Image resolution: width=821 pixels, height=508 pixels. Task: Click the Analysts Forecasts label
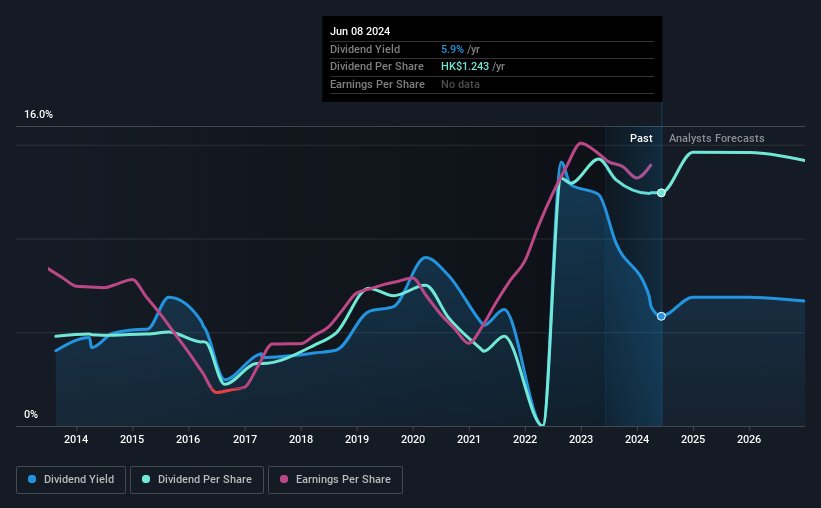click(x=716, y=138)
